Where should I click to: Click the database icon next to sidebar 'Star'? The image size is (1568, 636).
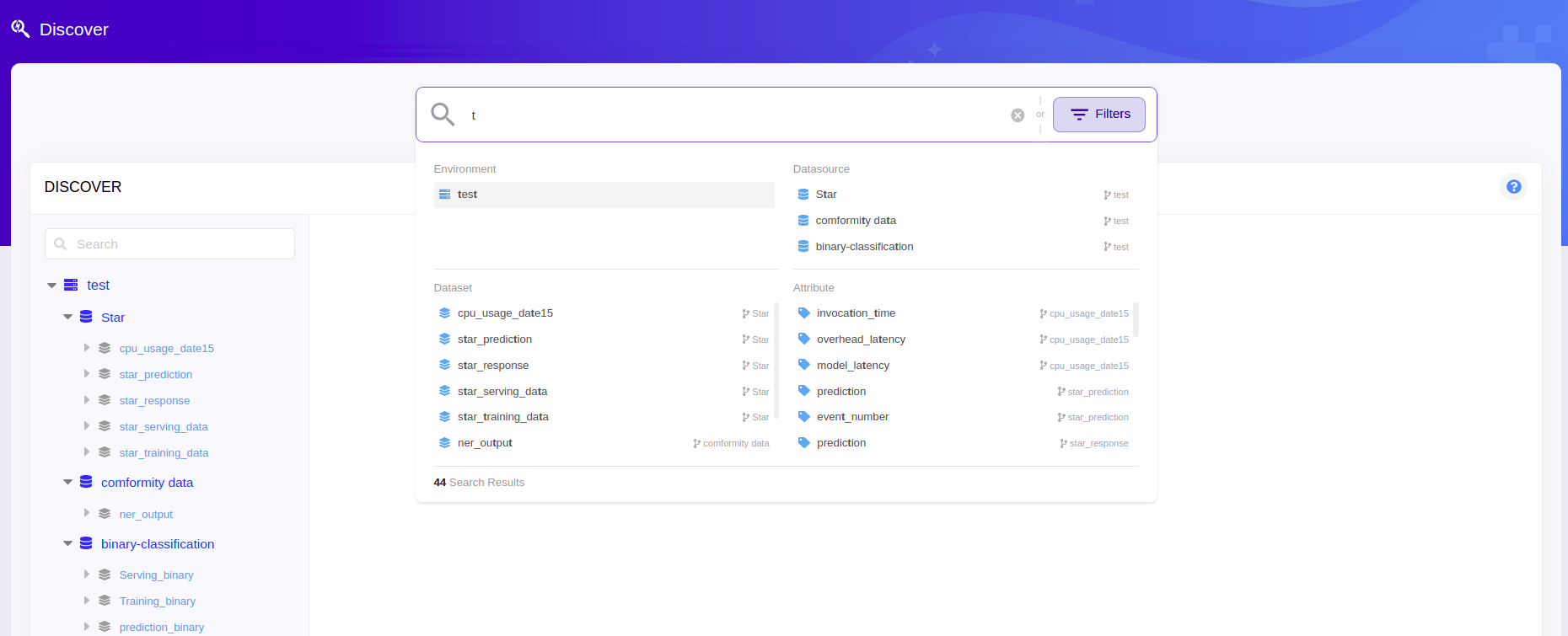coord(86,317)
